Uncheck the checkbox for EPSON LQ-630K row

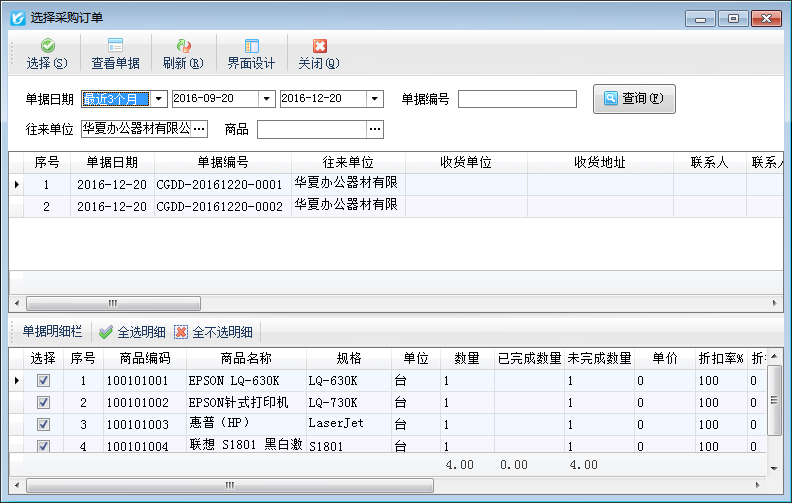click(43, 381)
